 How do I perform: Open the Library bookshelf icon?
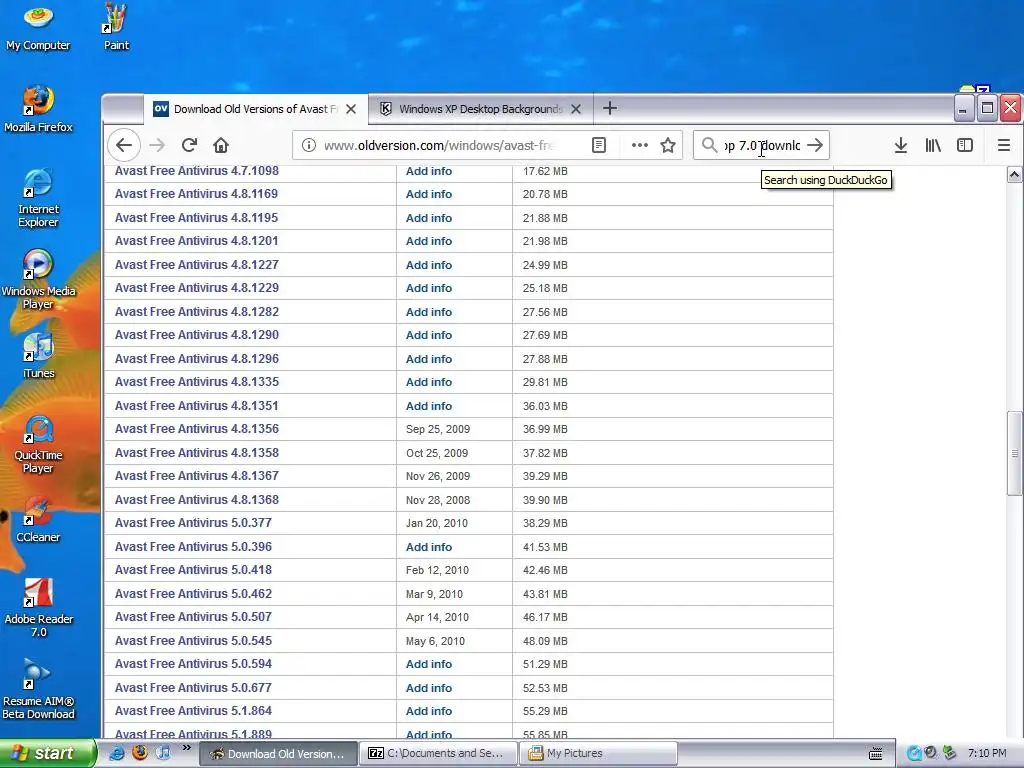933,145
